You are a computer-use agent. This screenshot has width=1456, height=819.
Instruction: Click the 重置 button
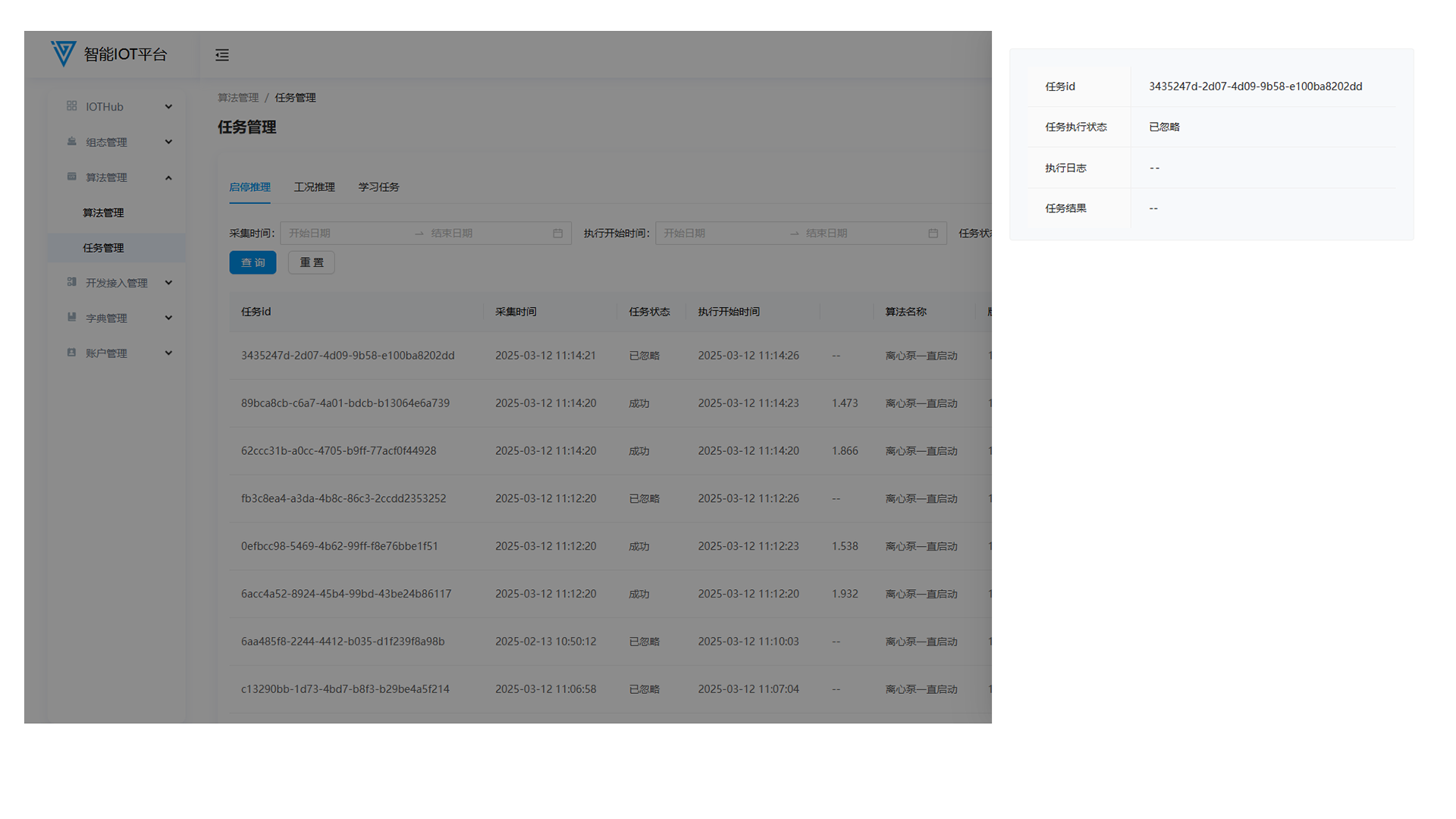tap(311, 262)
